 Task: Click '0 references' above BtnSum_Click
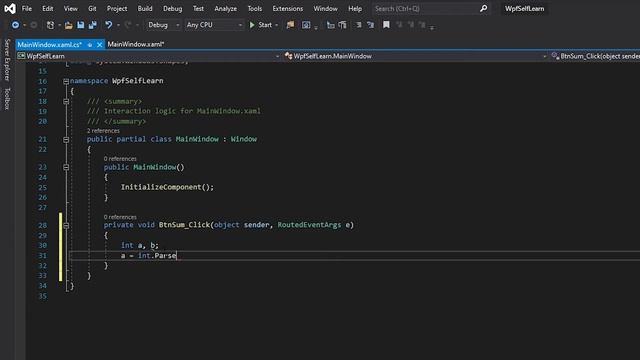click(120, 217)
